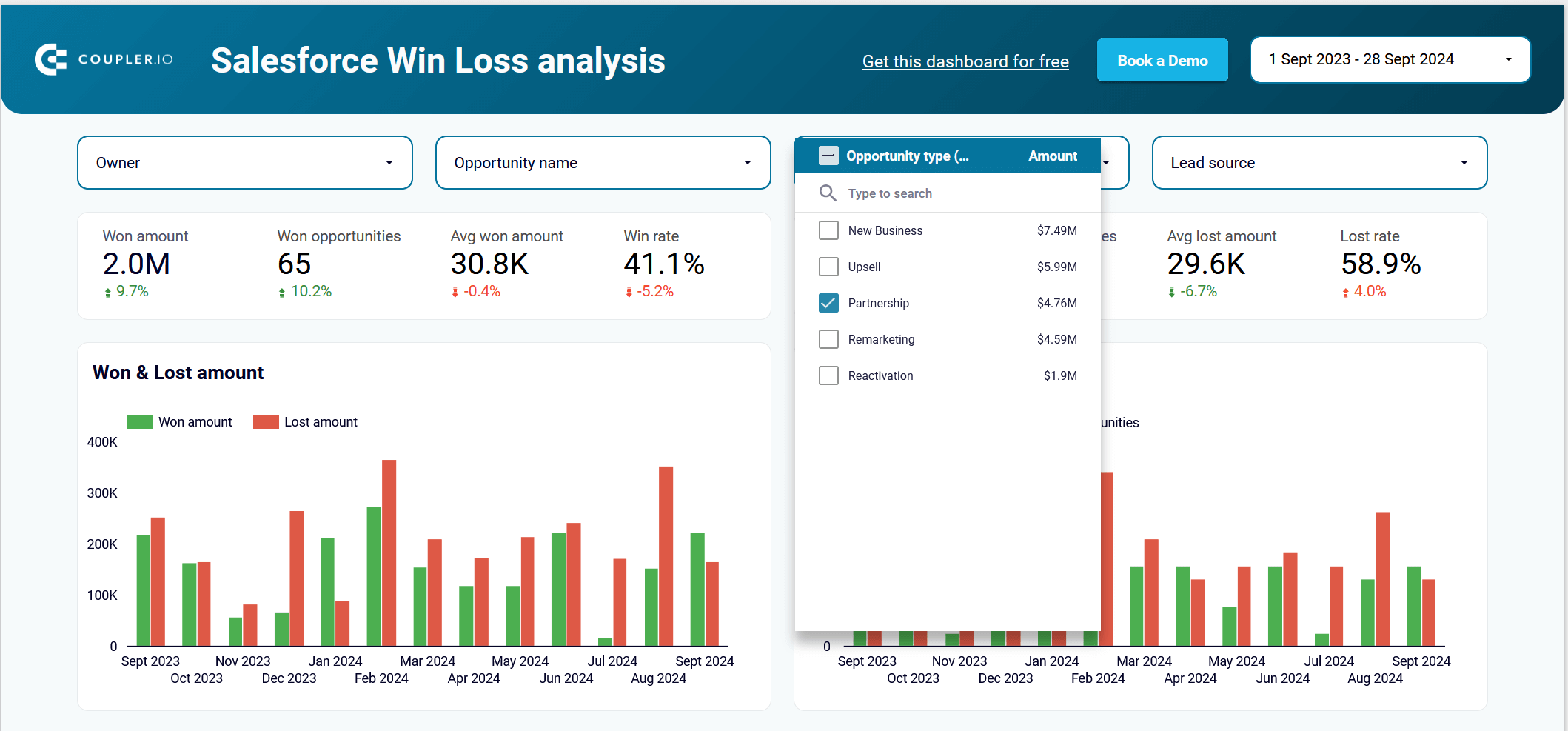Click the select-all minus box in Opportunity type header

point(828,156)
